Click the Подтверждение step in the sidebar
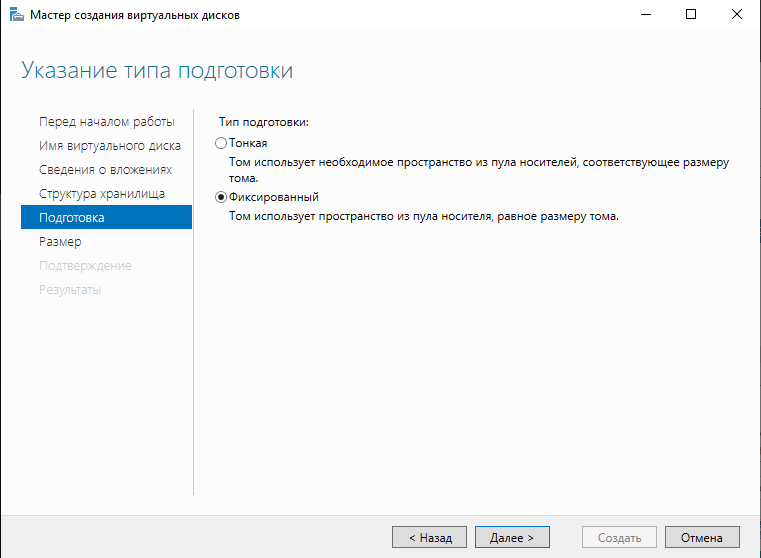 [85, 266]
